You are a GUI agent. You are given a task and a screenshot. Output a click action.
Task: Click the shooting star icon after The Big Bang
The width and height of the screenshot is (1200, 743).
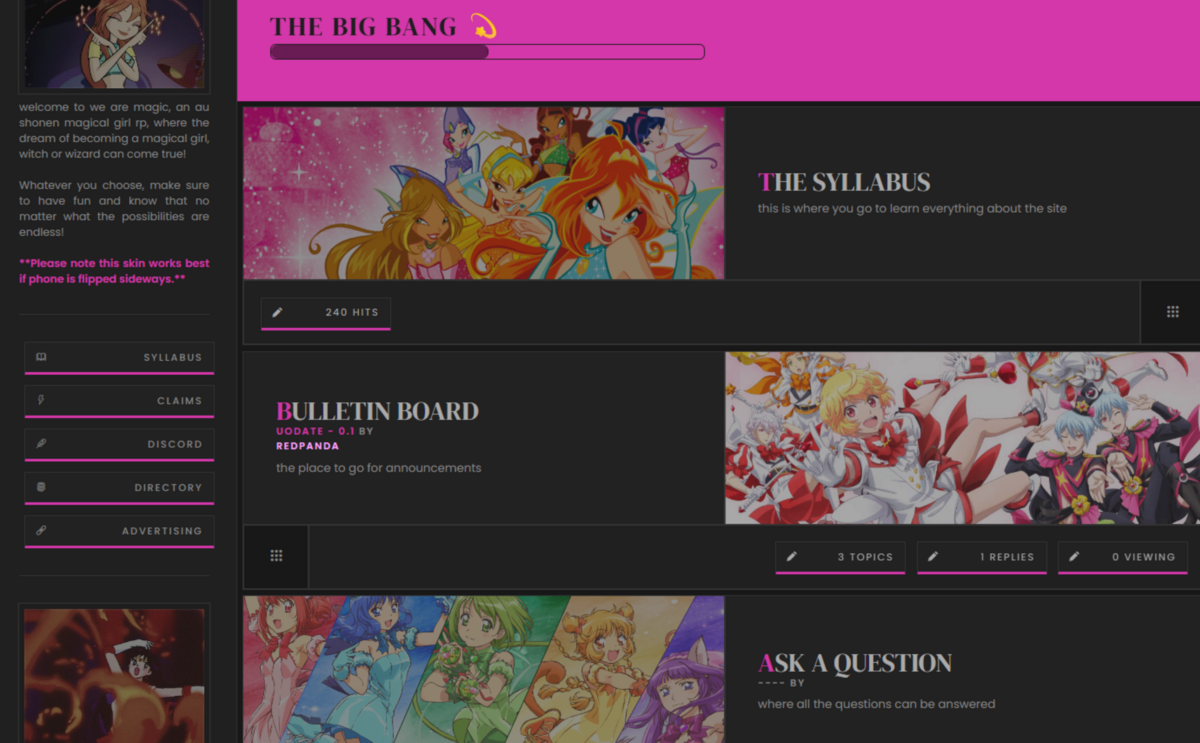(483, 26)
